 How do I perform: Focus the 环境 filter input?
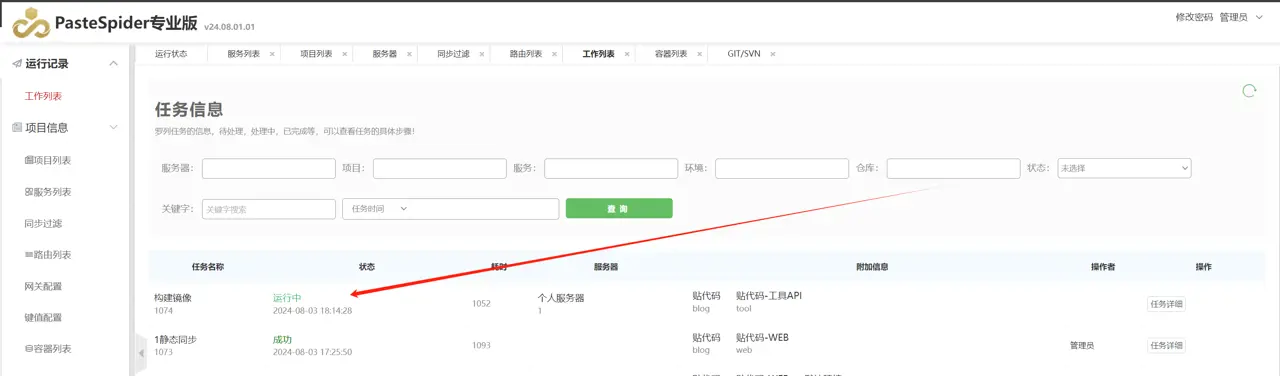(782, 169)
